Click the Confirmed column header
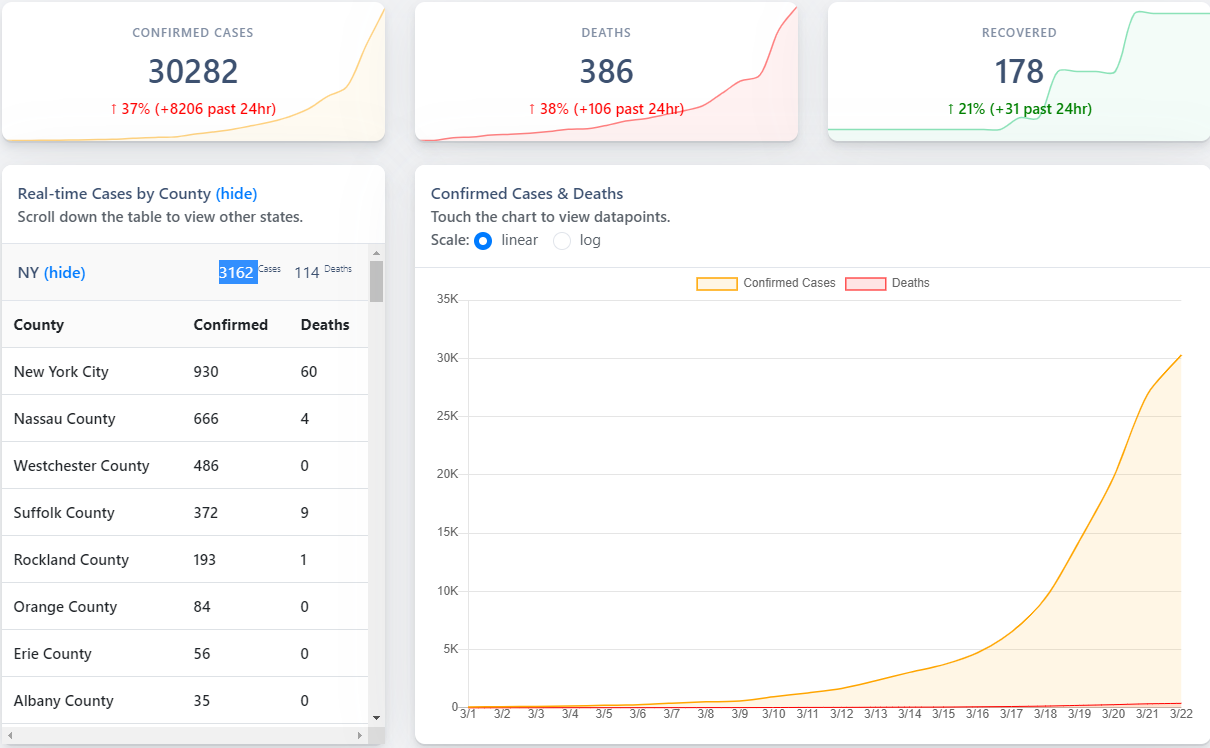This screenshot has width=1210, height=748. [x=231, y=325]
